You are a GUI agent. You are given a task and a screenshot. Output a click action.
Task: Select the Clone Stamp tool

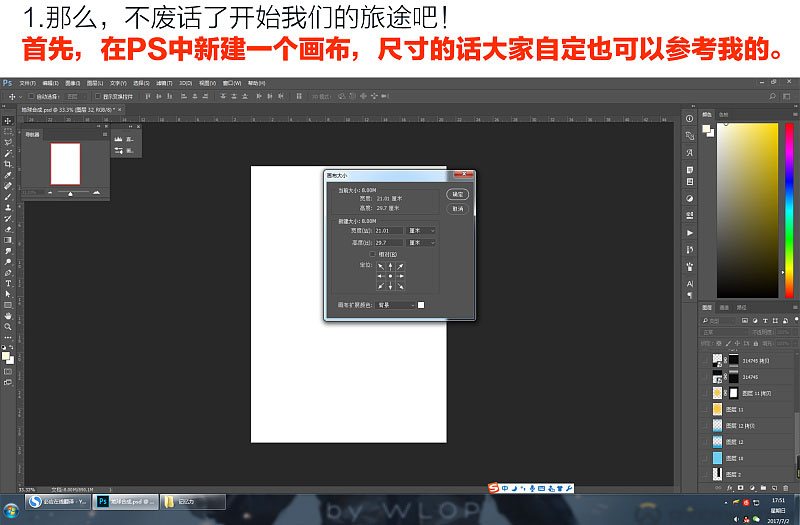[x=8, y=207]
